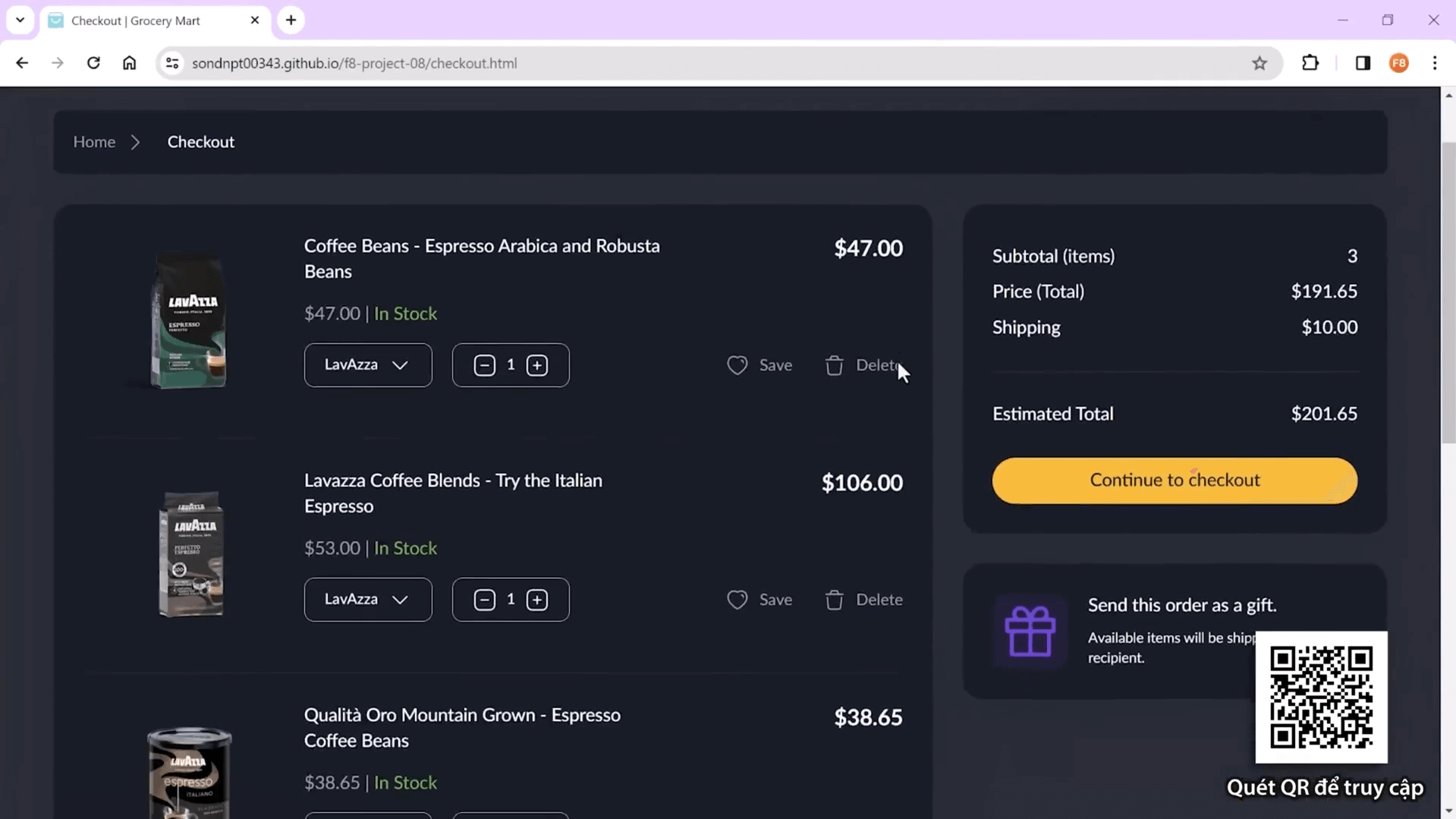Click Shipping value $10.00
The height and width of the screenshot is (819, 1456).
tap(1329, 327)
